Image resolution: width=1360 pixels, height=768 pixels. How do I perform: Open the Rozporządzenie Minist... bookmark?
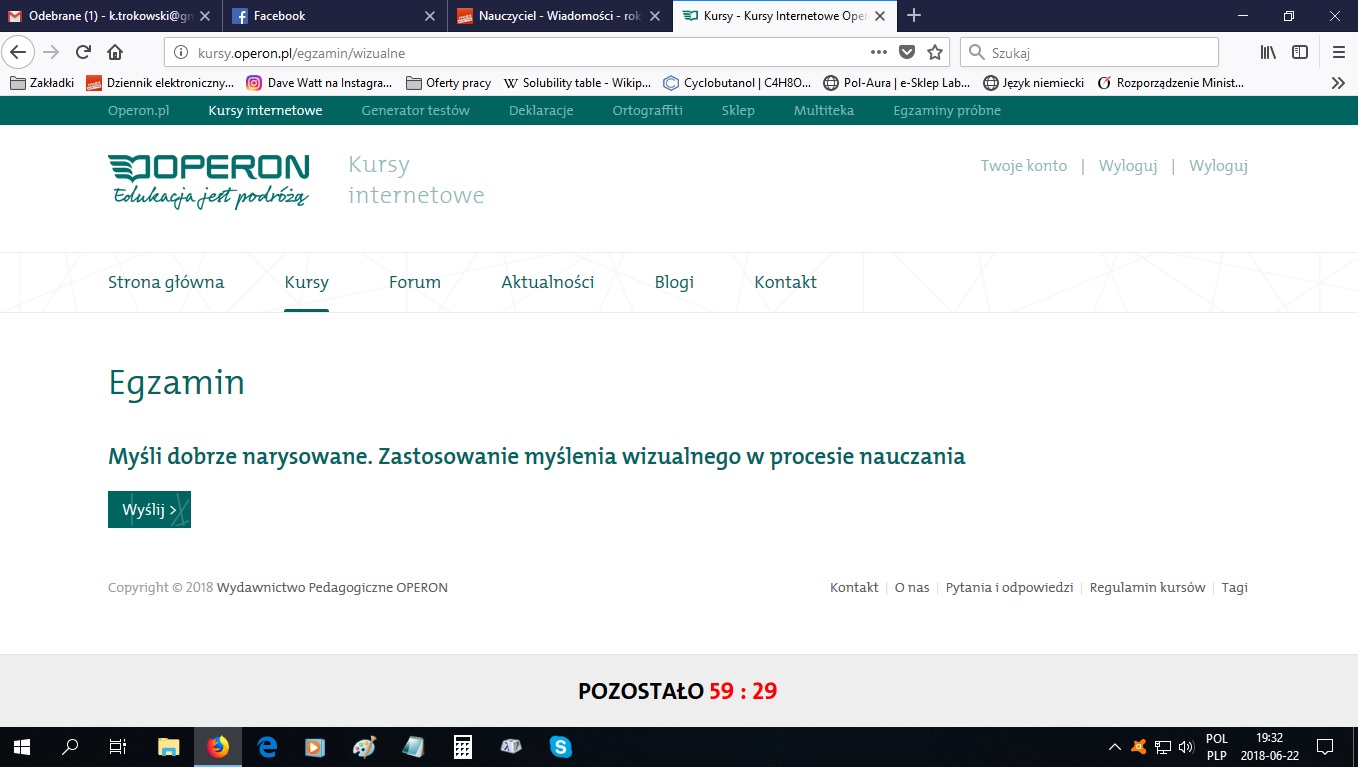pyautogui.click(x=1171, y=83)
